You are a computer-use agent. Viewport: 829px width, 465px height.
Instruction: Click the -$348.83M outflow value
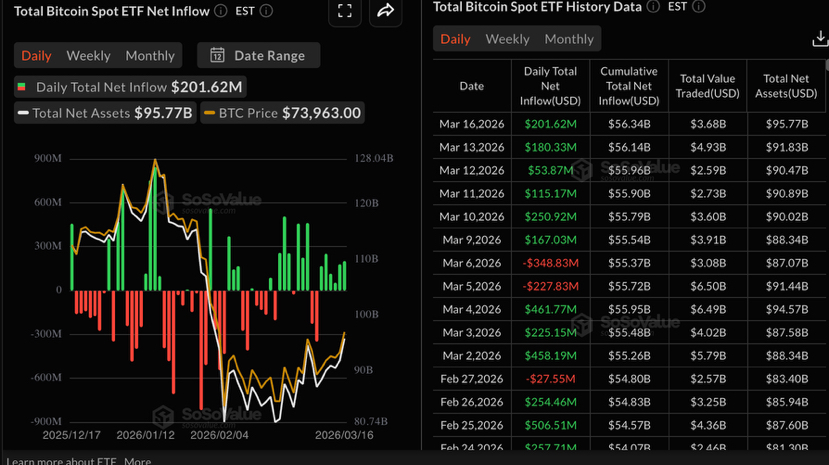[x=550, y=263]
